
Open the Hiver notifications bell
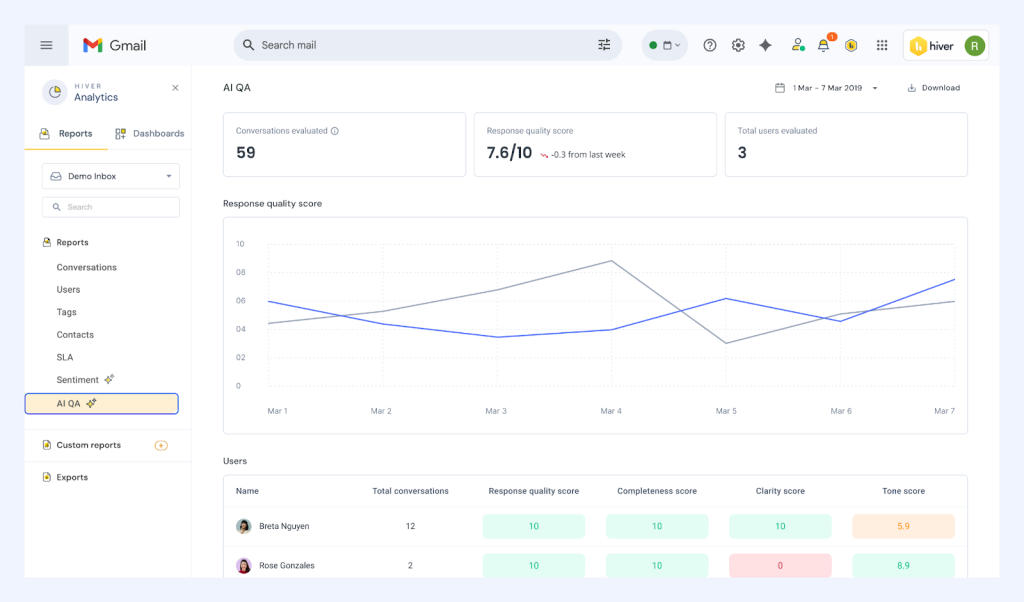click(x=824, y=45)
